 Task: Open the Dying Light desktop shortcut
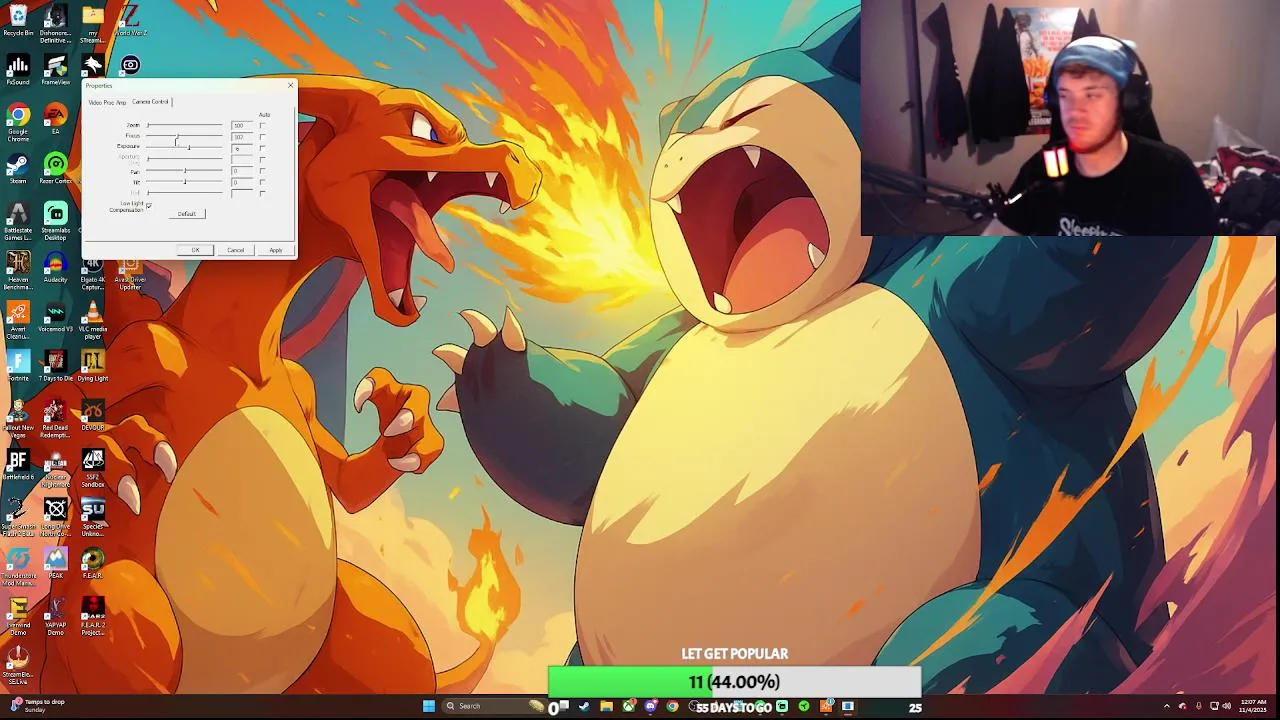pos(93,364)
